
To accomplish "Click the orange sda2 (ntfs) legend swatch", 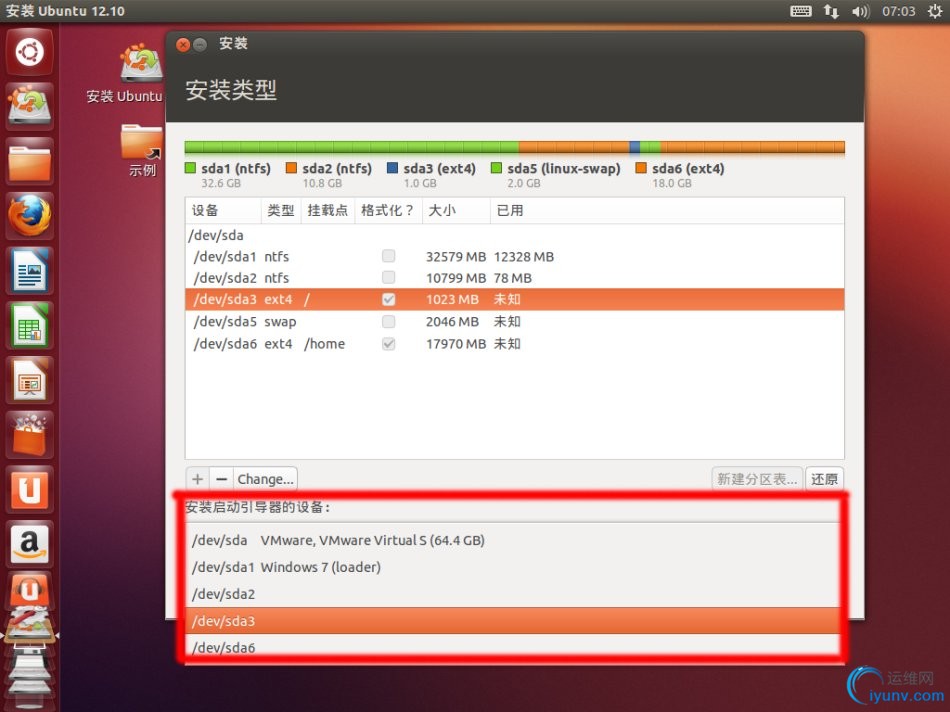I will click(291, 168).
